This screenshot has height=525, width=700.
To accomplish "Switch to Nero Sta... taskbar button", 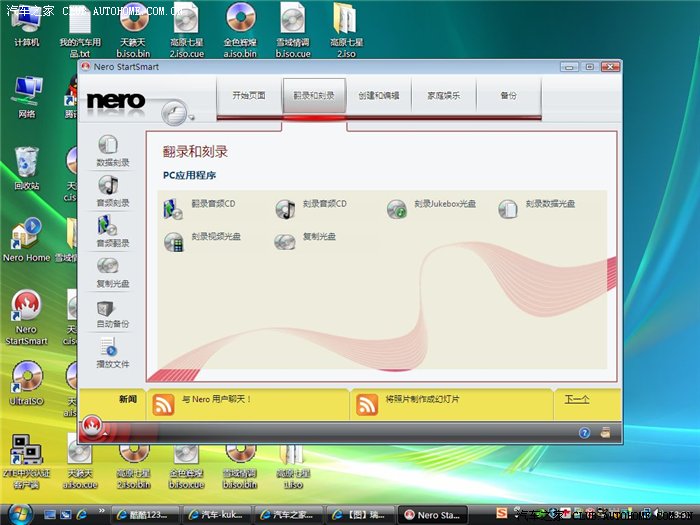I will (432, 515).
